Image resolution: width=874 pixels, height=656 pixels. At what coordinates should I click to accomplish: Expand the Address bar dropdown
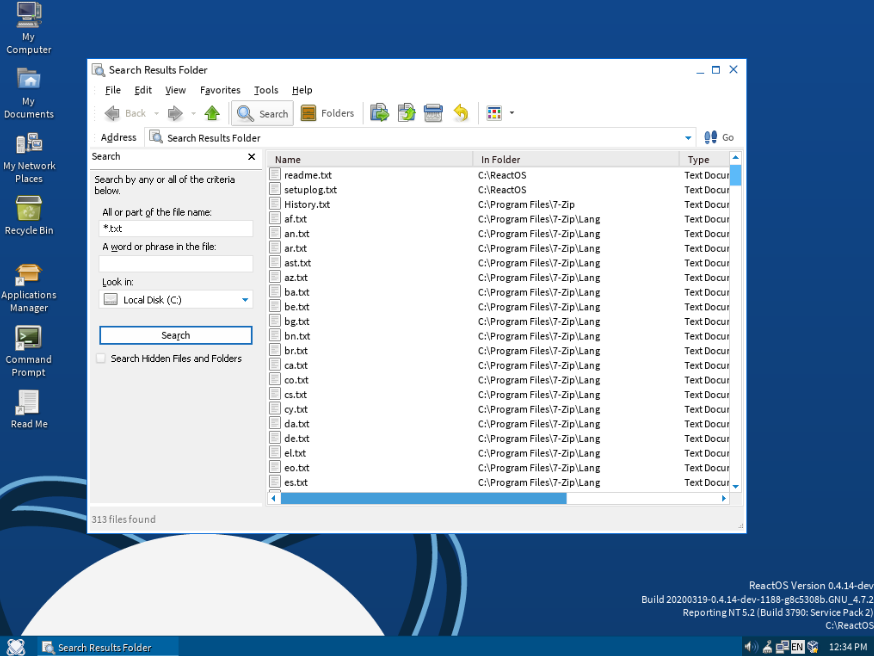[x=689, y=138]
